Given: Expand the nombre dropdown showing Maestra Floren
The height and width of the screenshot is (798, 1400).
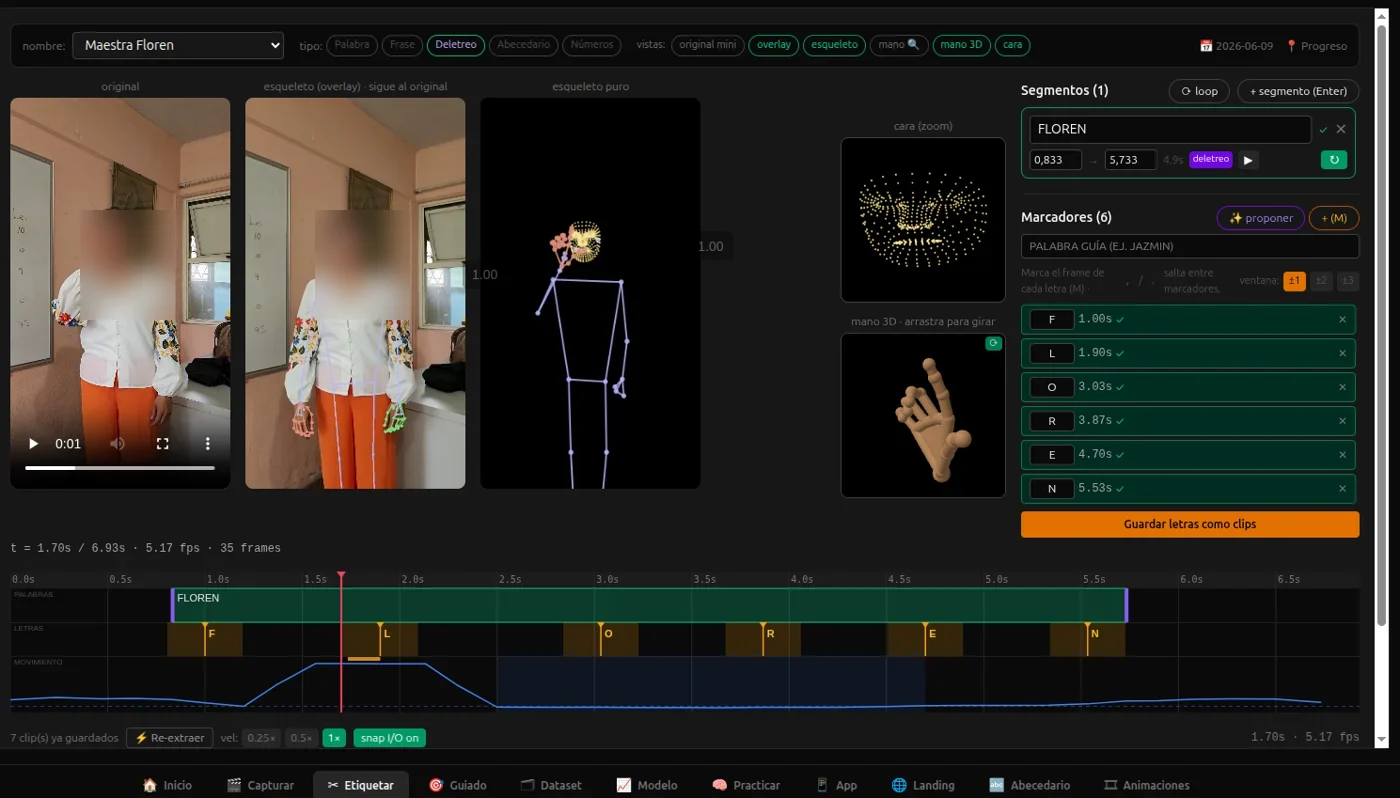Looking at the screenshot, I should (x=178, y=45).
